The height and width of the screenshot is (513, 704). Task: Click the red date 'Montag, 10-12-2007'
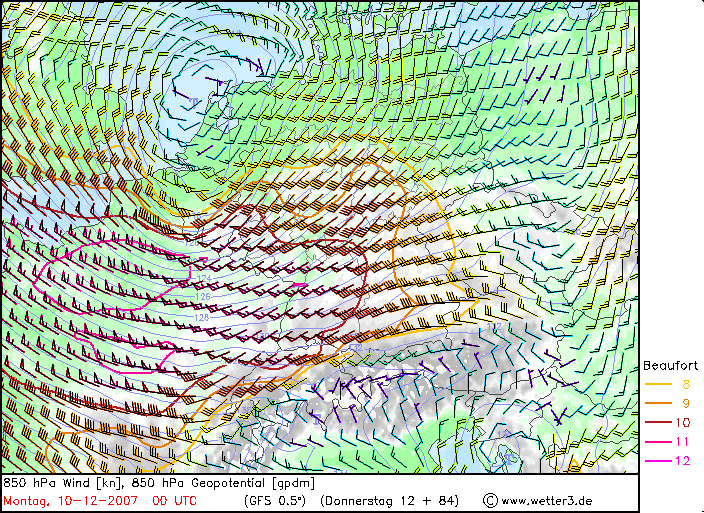click(x=70, y=500)
